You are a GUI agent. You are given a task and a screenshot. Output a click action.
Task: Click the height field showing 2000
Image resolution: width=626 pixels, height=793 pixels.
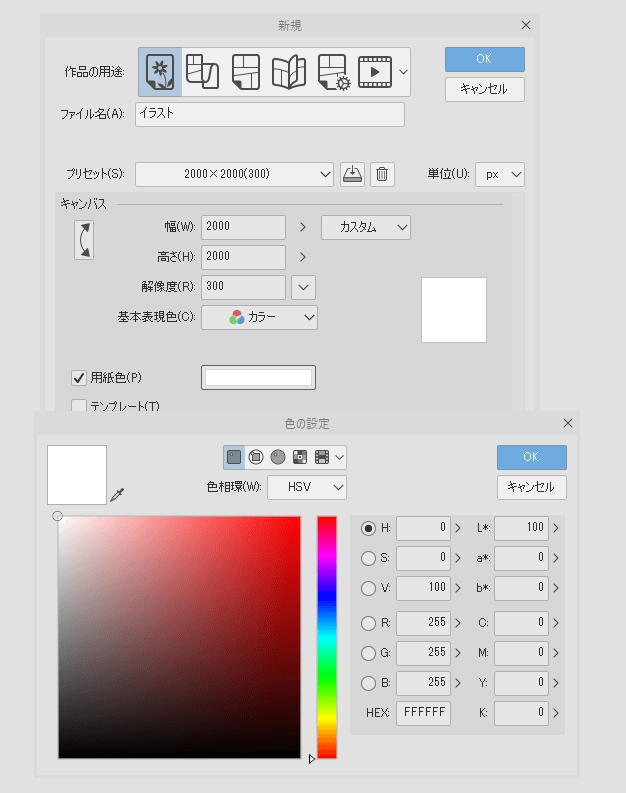(243, 257)
